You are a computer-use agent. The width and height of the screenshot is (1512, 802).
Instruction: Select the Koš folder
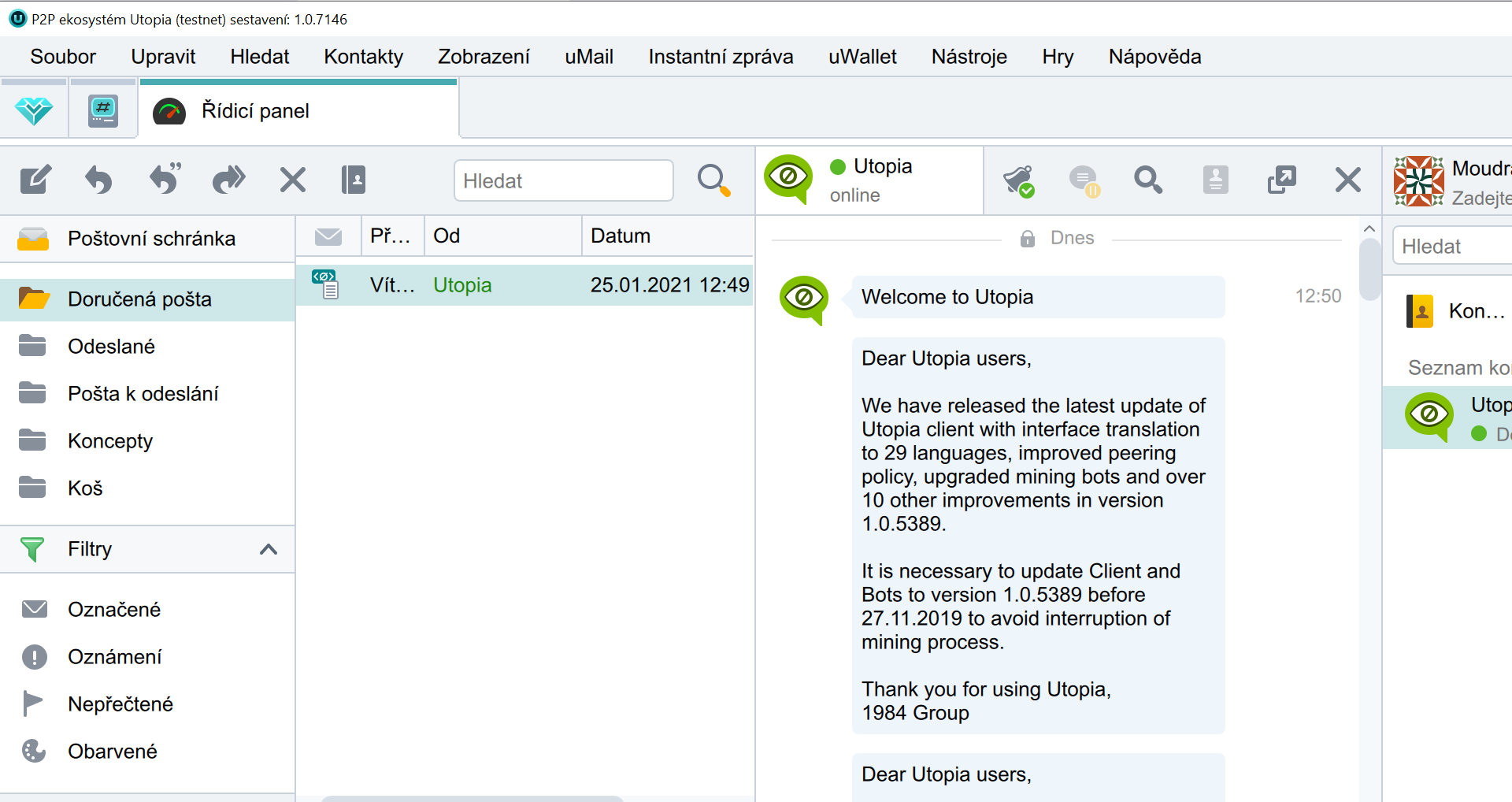click(x=147, y=488)
